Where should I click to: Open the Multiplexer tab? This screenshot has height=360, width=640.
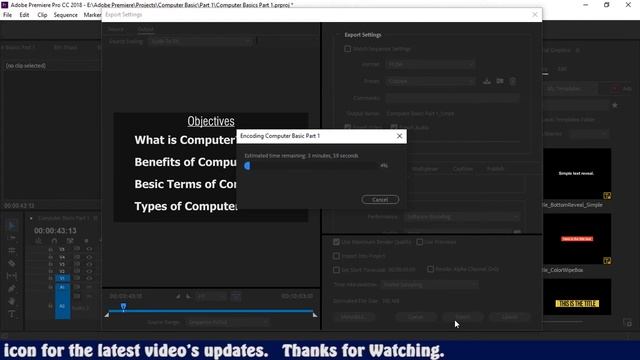click(425, 169)
